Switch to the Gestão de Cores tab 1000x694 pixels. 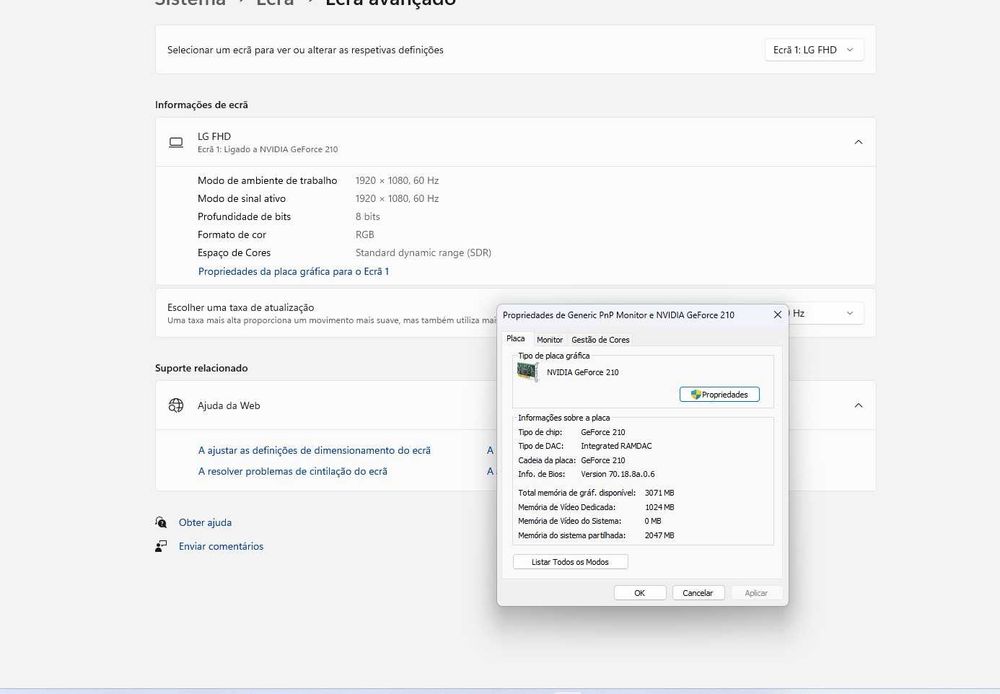coord(600,340)
